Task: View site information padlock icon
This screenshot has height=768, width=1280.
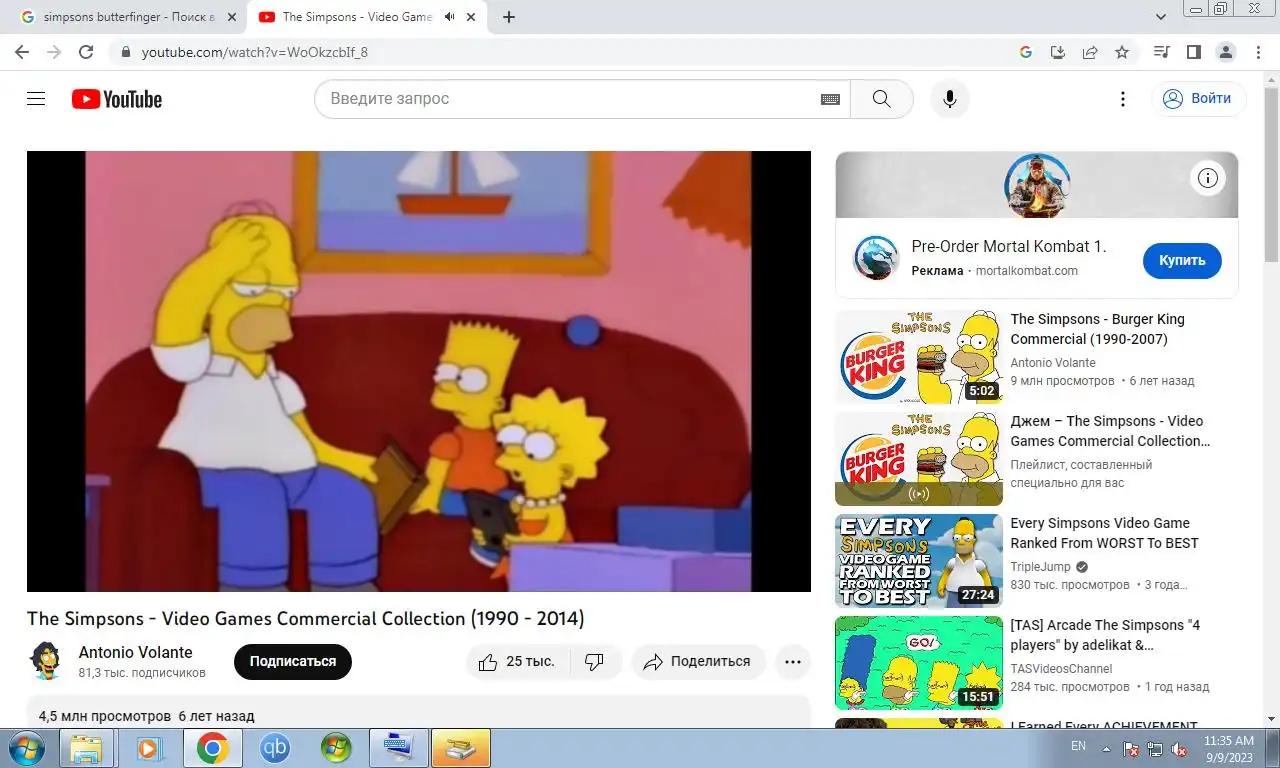Action: [x=126, y=52]
